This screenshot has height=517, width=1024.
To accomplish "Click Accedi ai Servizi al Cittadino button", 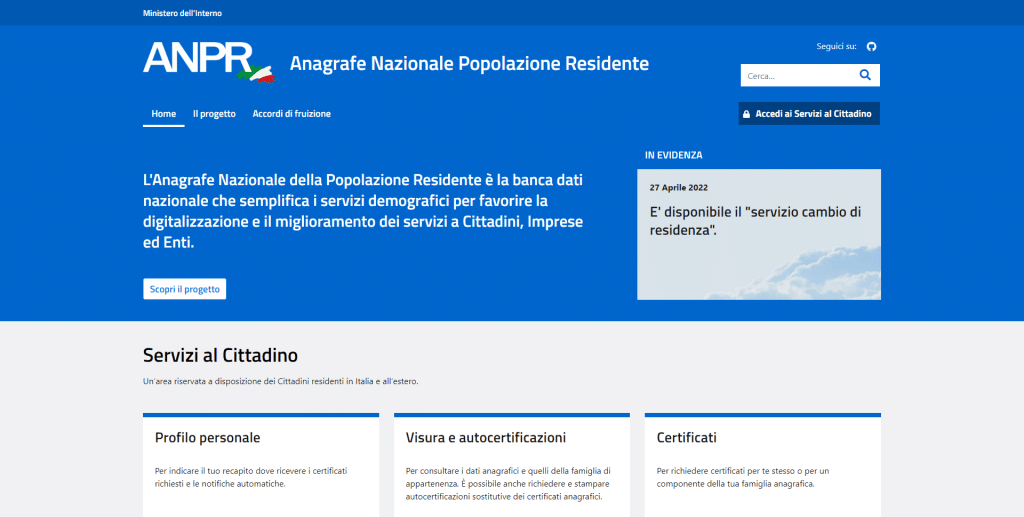I will 809,114.
